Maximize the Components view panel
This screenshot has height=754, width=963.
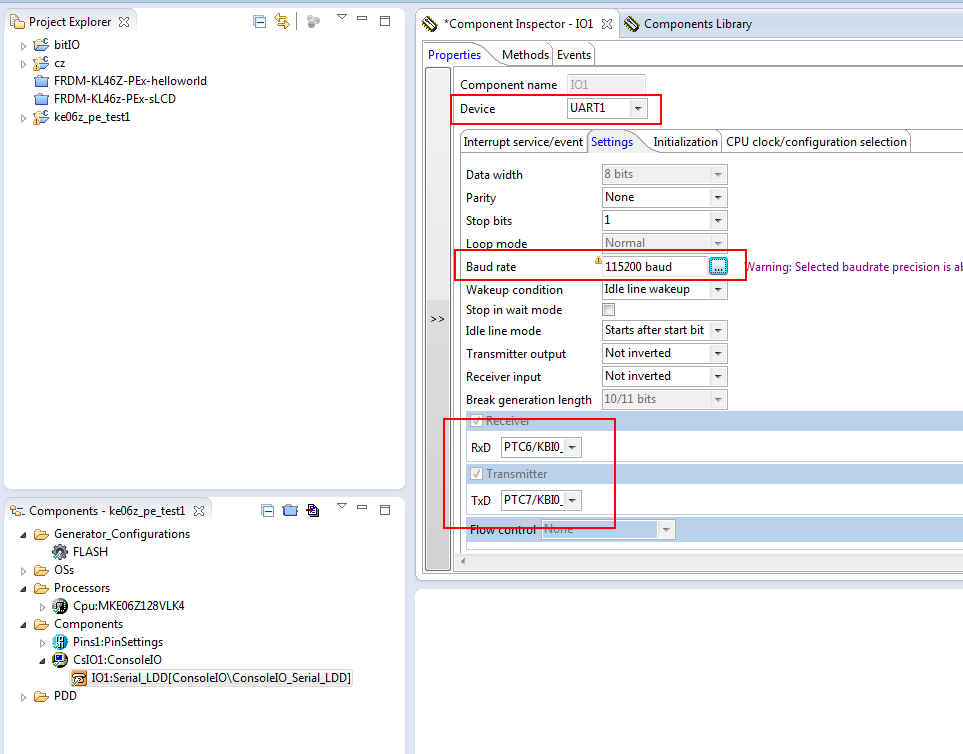tap(385, 510)
